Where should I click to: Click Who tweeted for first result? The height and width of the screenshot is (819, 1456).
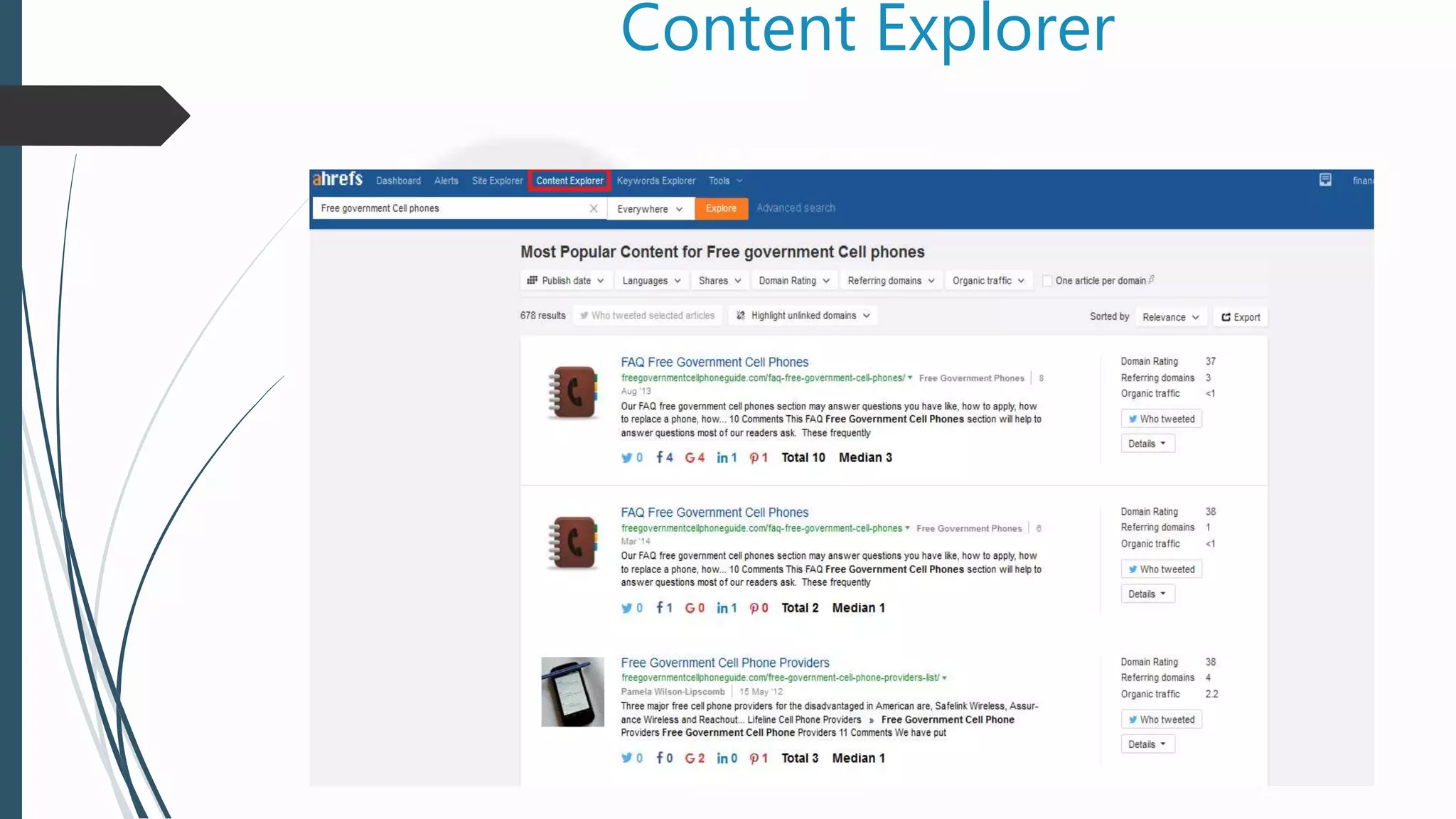tap(1161, 419)
